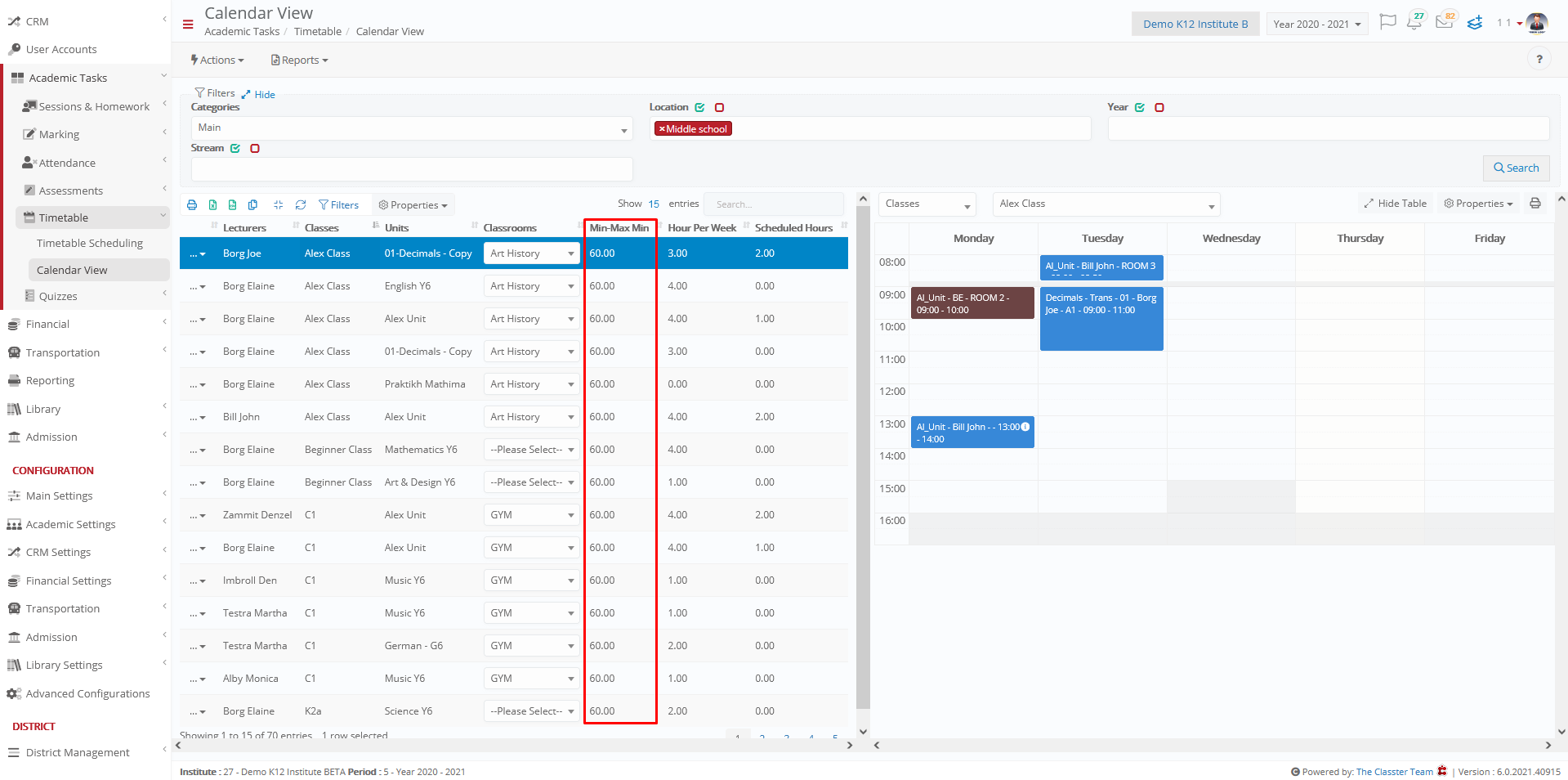The image size is (1568, 780).
Task: Open the user profile avatar
Action: click(x=1537, y=23)
